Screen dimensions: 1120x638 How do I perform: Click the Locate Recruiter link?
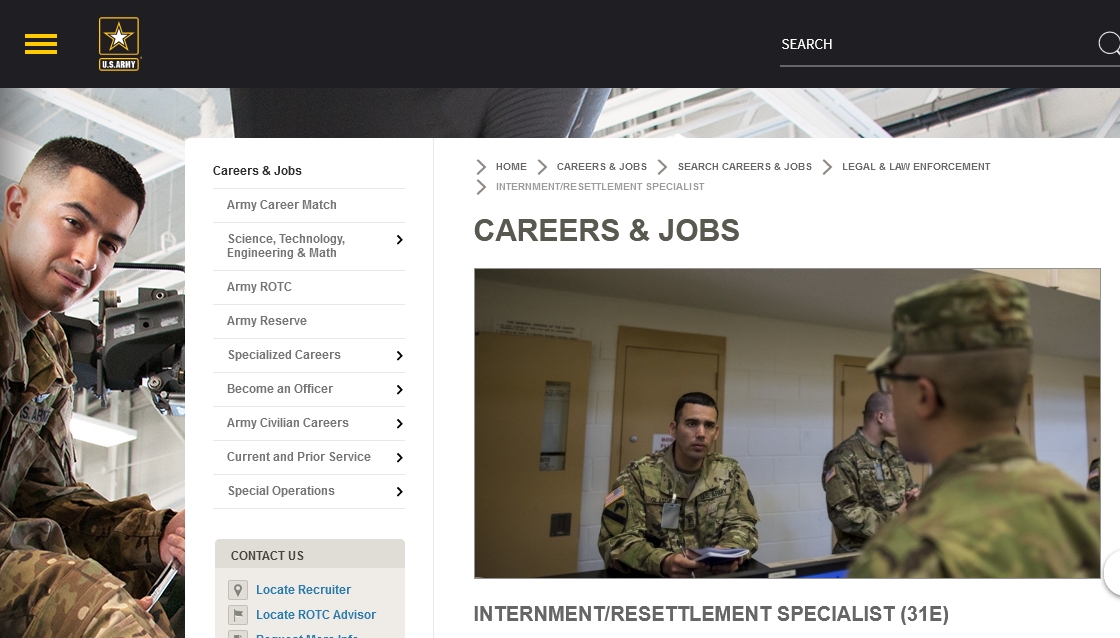[303, 589]
